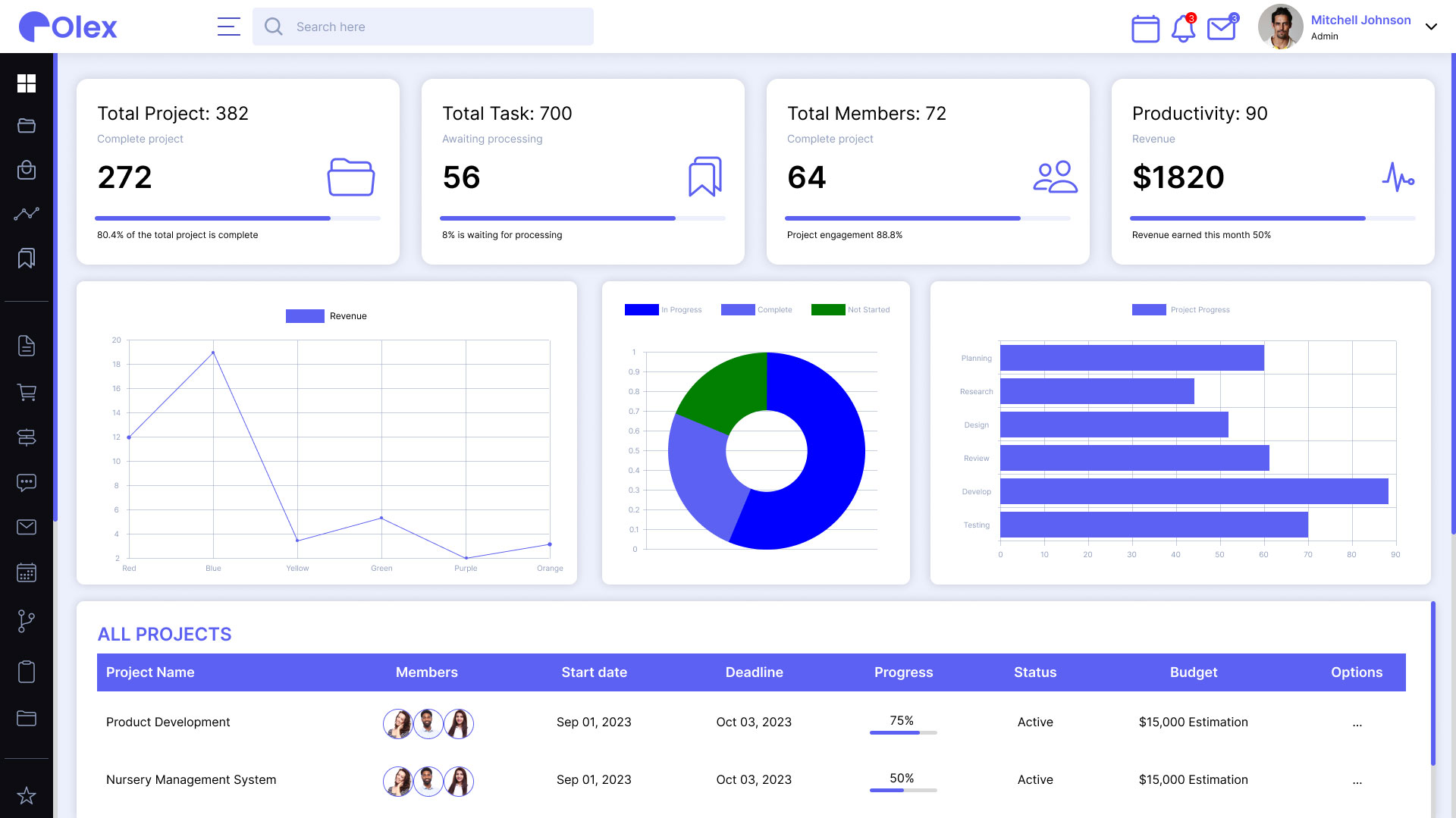Image resolution: width=1456 pixels, height=818 pixels.
Task: Toggle In Progress legend in donut chart
Action: tap(664, 309)
